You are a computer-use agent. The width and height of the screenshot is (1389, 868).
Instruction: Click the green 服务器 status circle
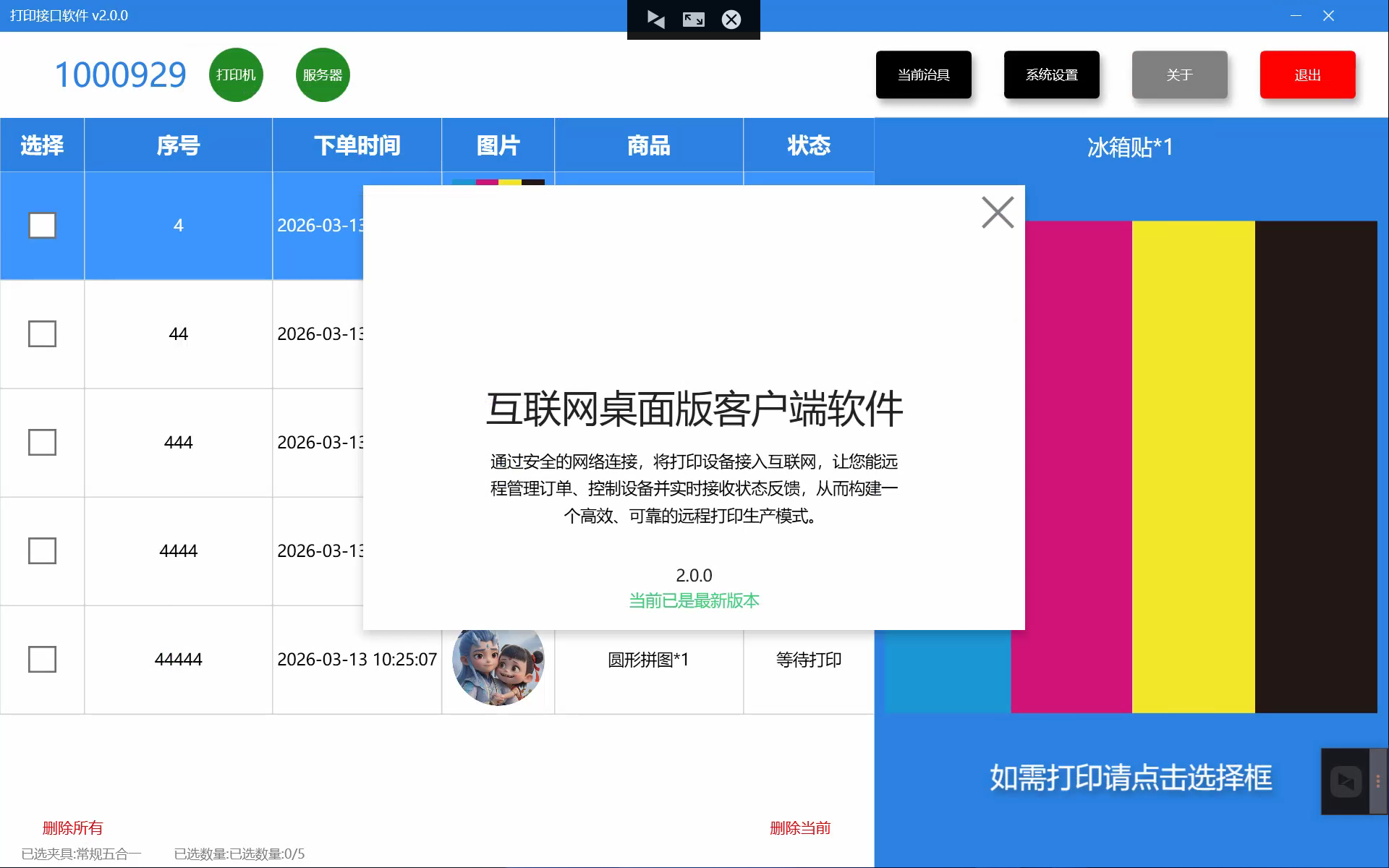tap(323, 75)
